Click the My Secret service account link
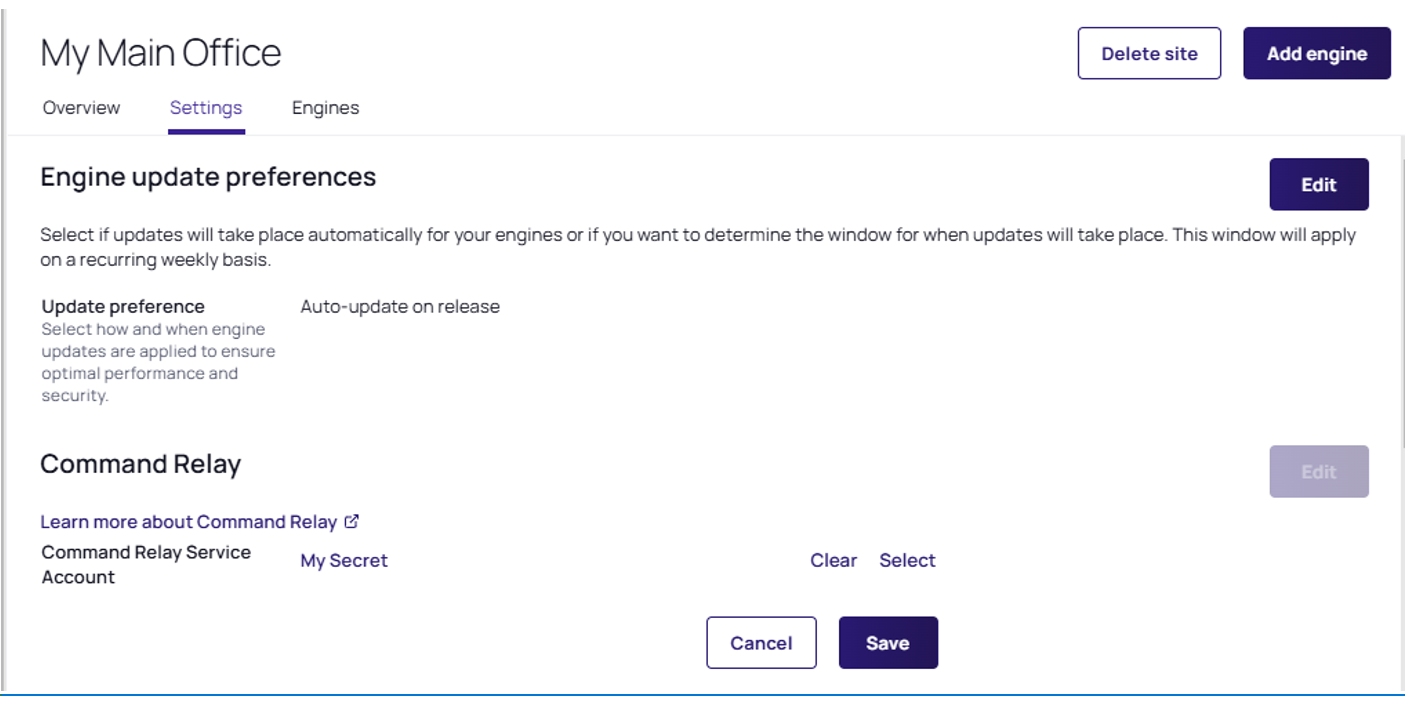Viewport: 1410px width, 703px height. tap(344, 561)
